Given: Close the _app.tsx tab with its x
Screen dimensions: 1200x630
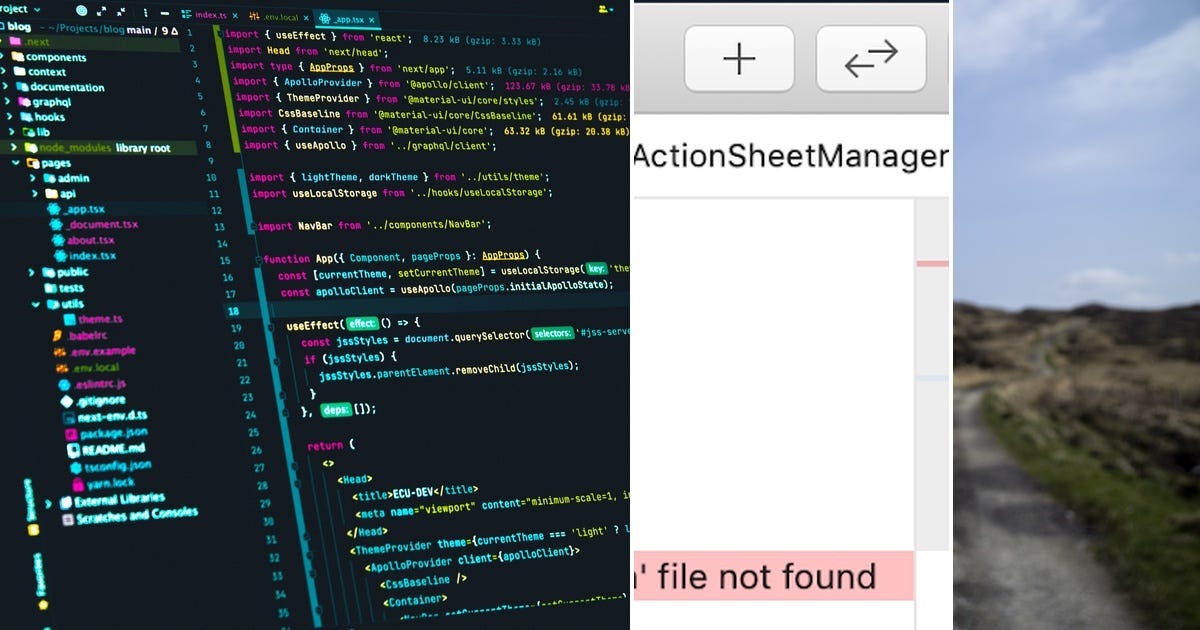Looking at the screenshot, I should click(x=371, y=20).
